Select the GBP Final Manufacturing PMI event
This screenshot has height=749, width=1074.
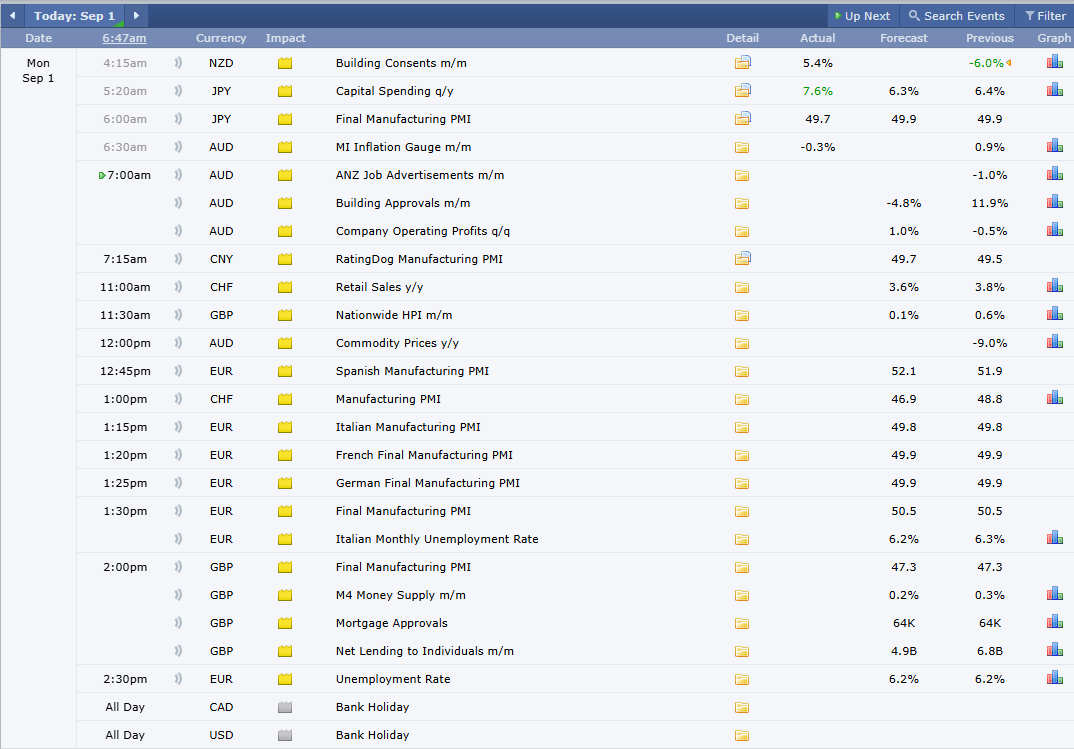403,567
